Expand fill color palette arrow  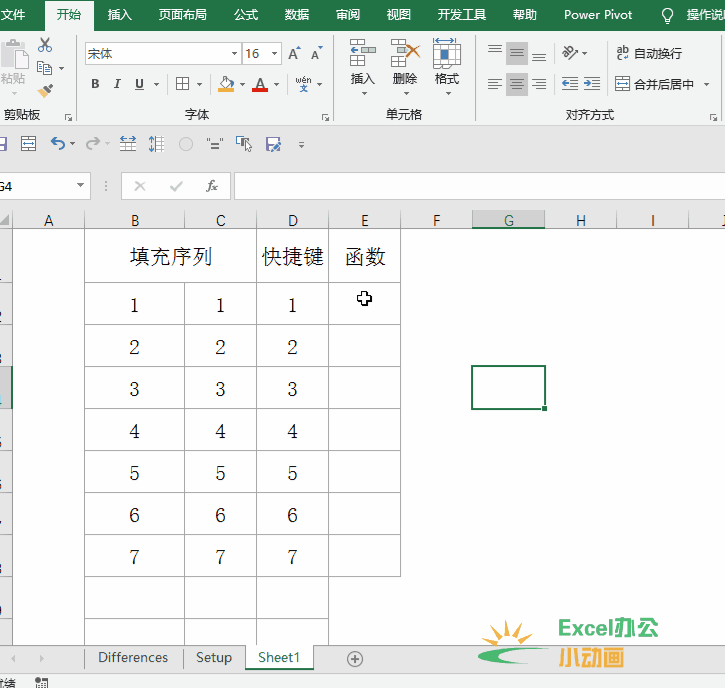[242, 84]
